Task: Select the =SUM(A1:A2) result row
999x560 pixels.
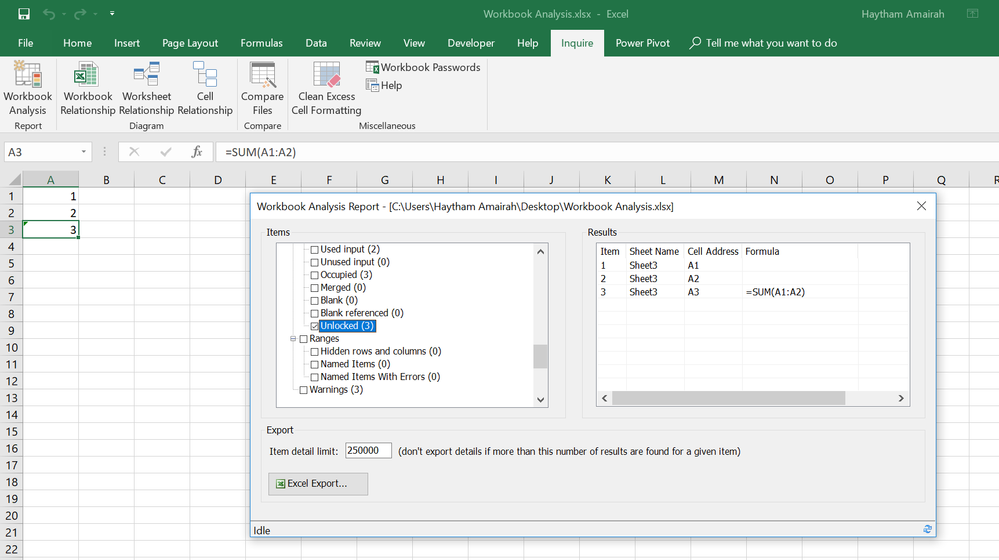Action: click(x=752, y=292)
